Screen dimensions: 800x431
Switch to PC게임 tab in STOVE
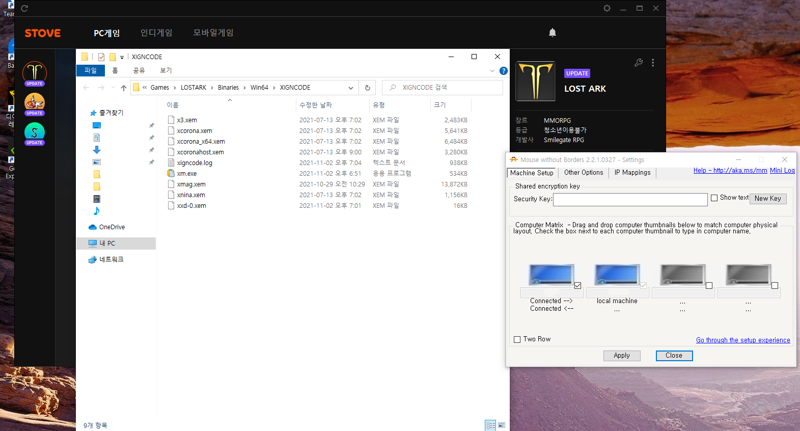click(107, 33)
